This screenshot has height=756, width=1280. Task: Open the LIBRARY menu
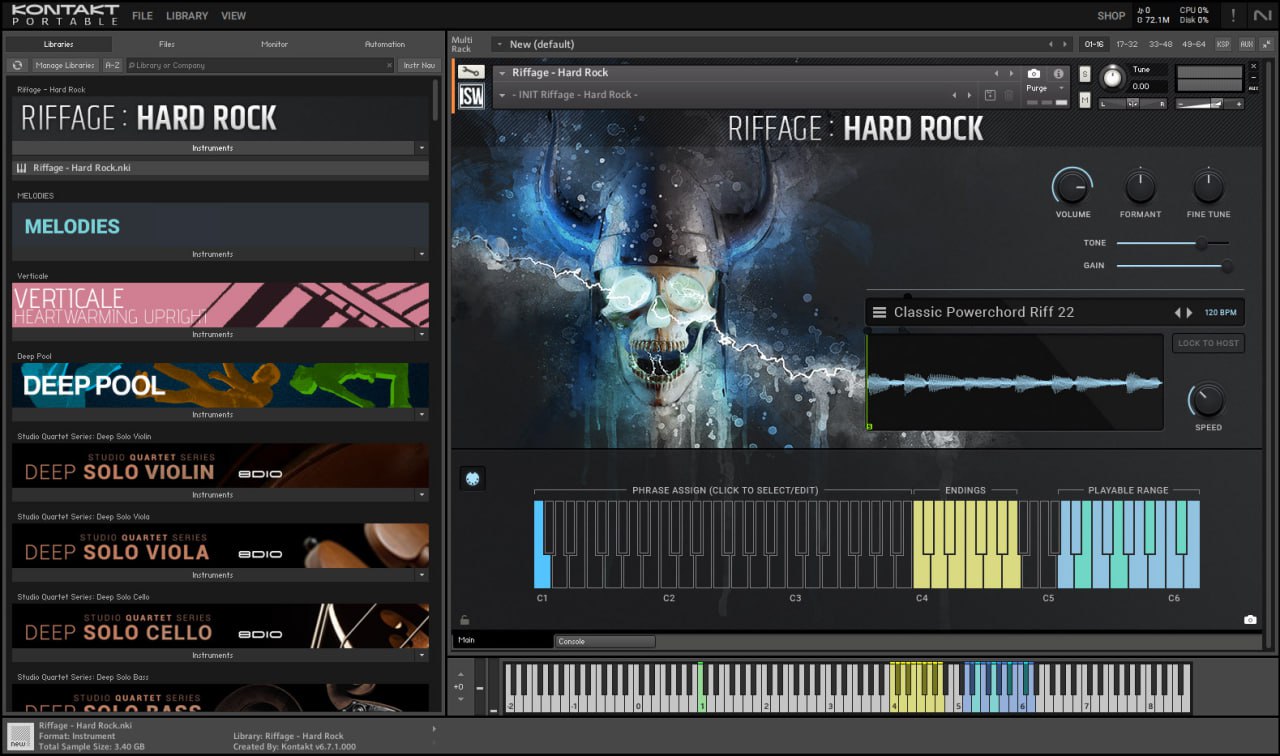pos(187,16)
